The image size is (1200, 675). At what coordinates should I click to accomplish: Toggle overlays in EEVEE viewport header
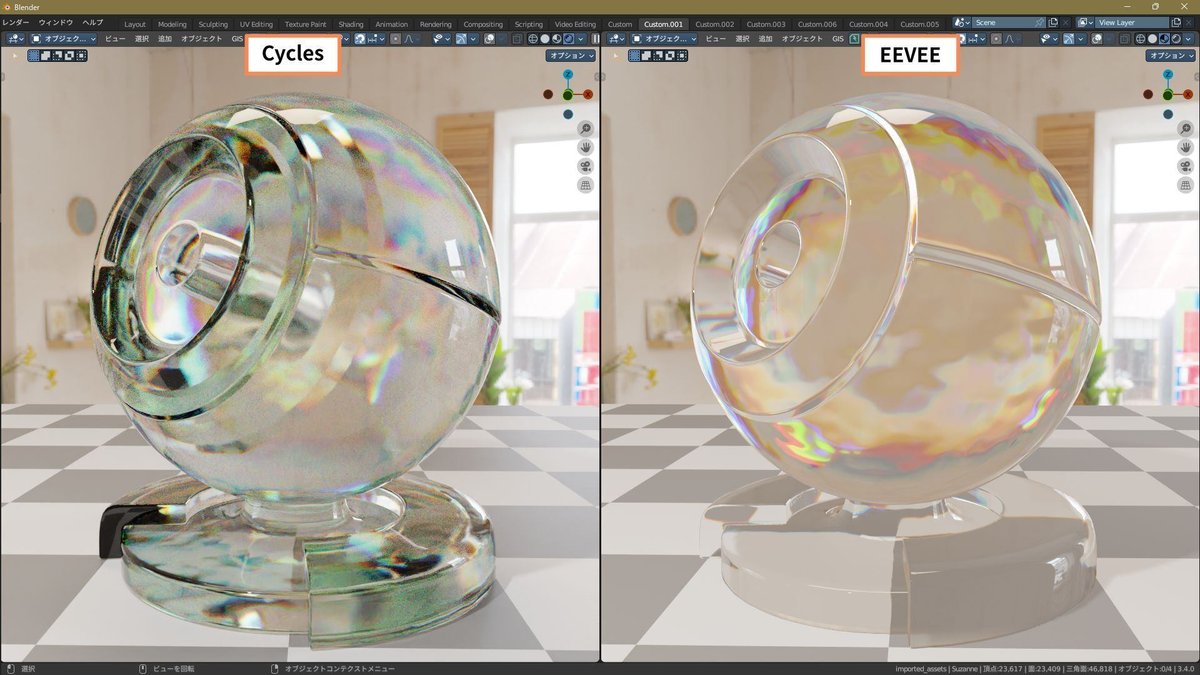pos(1097,39)
